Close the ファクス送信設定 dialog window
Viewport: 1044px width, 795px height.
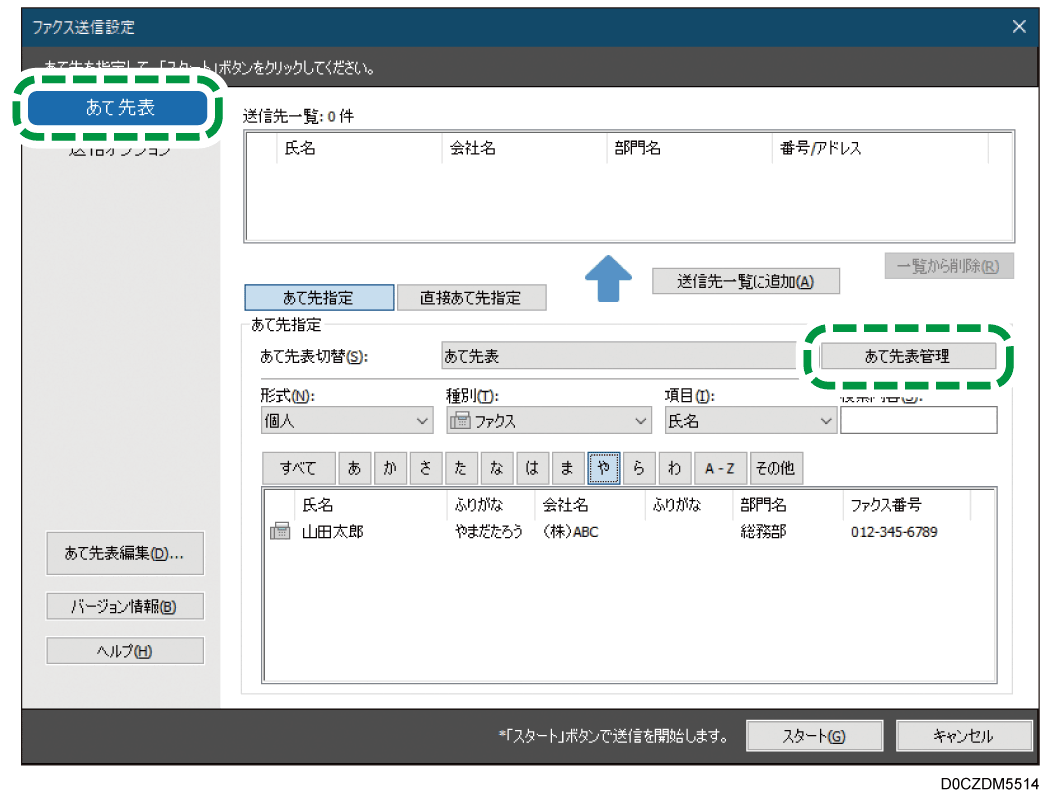click(x=1018, y=27)
